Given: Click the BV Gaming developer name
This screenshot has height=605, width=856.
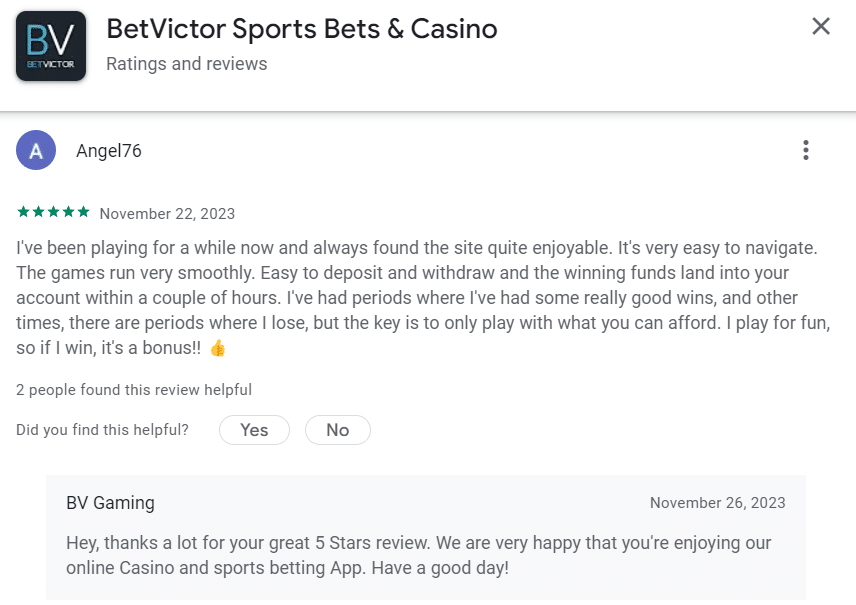Looking at the screenshot, I should click(x=110, y=503).
